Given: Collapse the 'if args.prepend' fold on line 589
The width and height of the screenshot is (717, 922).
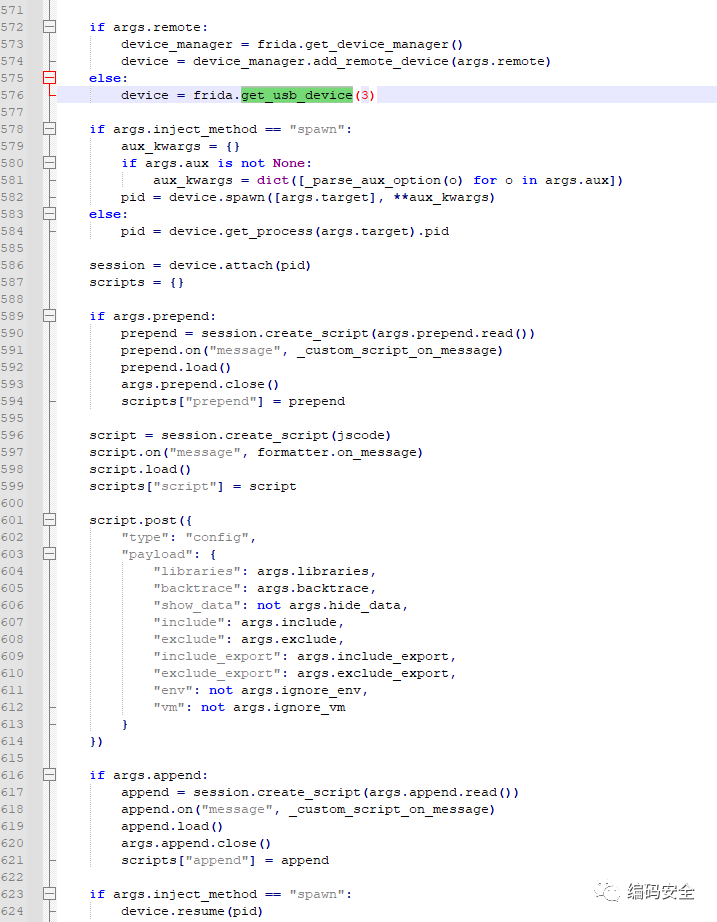Looking at the screenshot, I should pyautogui.click(x=50, y=316).
